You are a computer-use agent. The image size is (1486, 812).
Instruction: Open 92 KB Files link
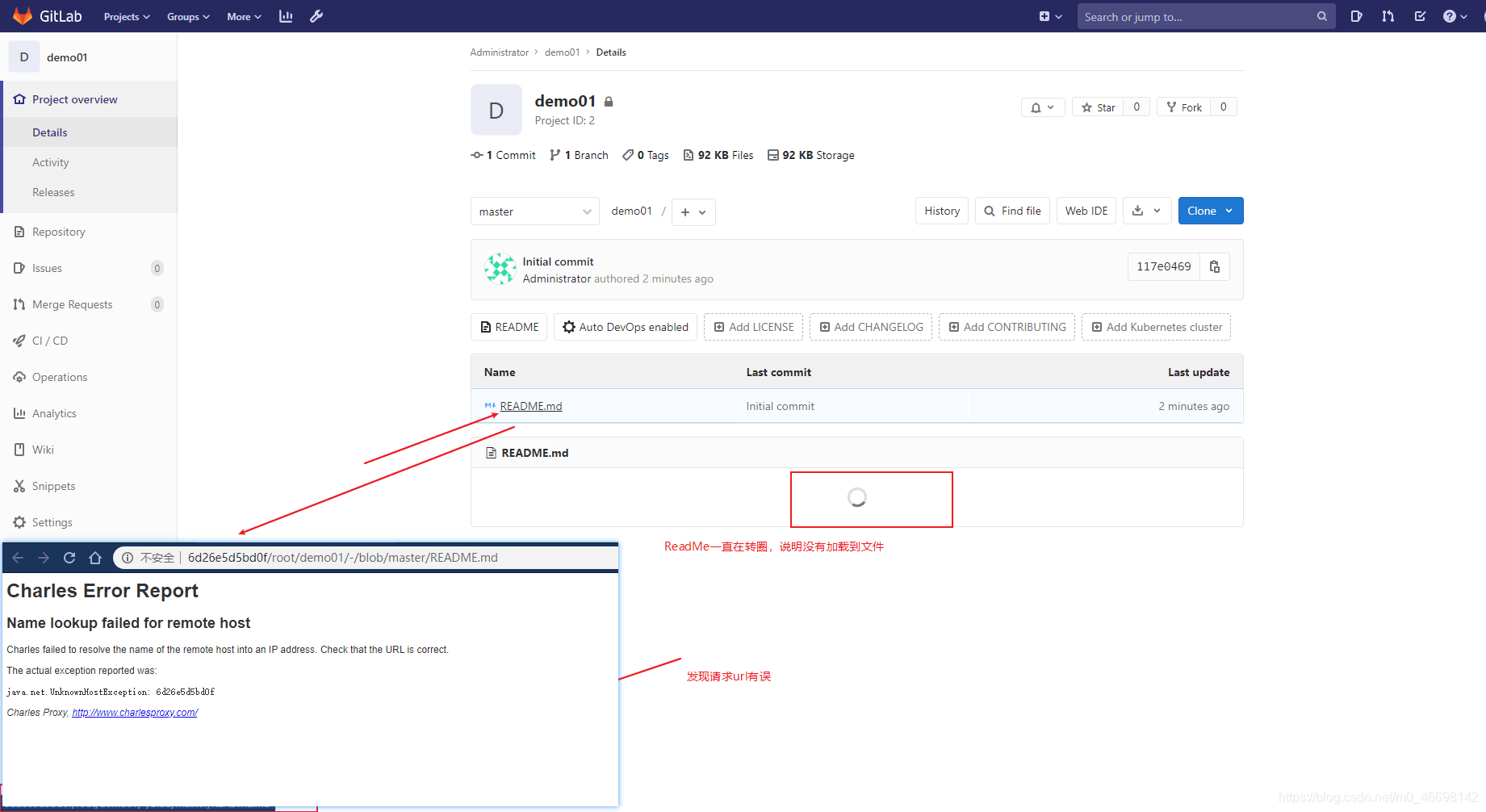click(x=718, y=155)
